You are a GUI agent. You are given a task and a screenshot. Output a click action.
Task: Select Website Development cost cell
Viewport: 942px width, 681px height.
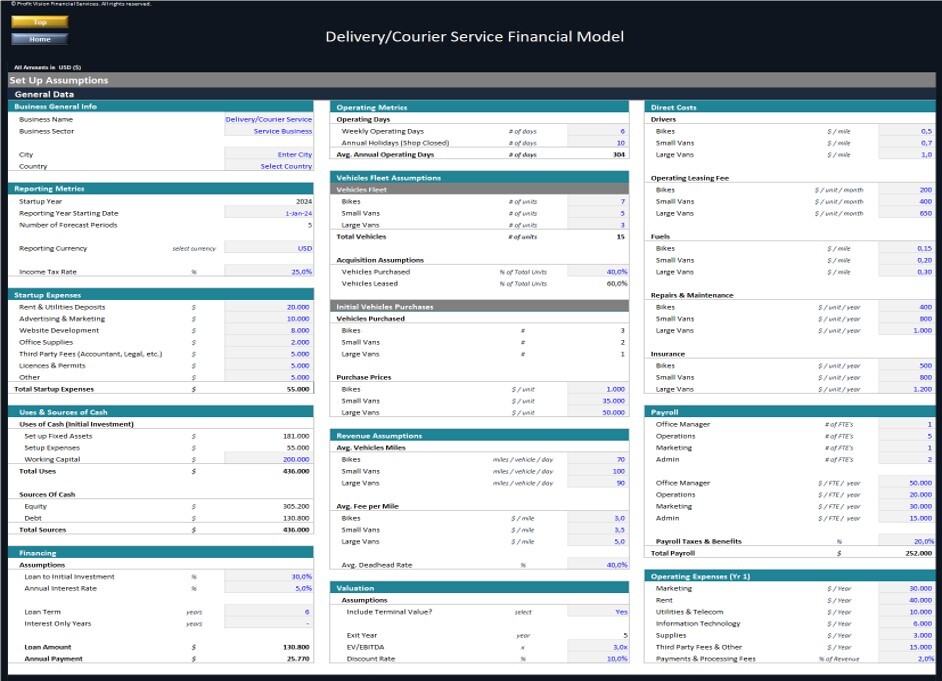coord(269,330)
